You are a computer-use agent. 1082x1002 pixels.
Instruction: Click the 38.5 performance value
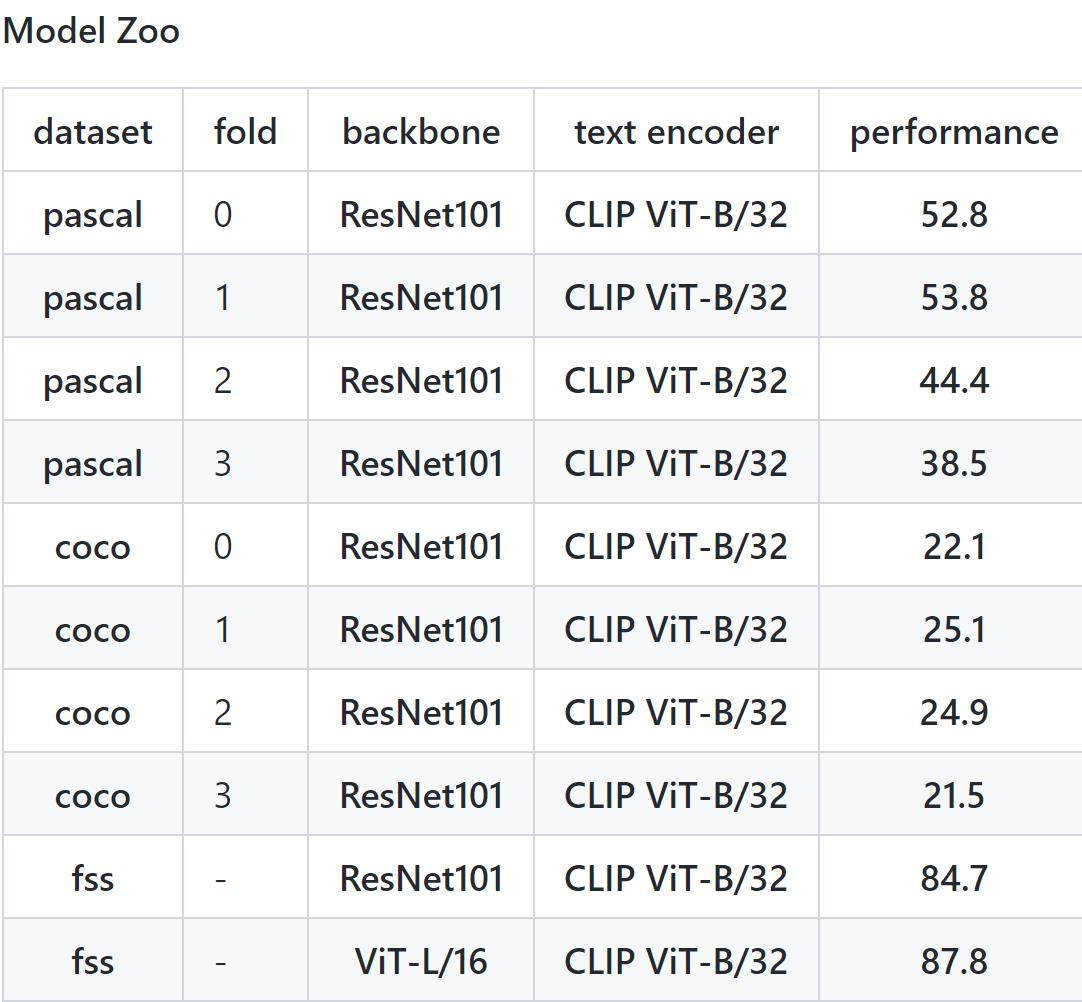tap(953, 464)
